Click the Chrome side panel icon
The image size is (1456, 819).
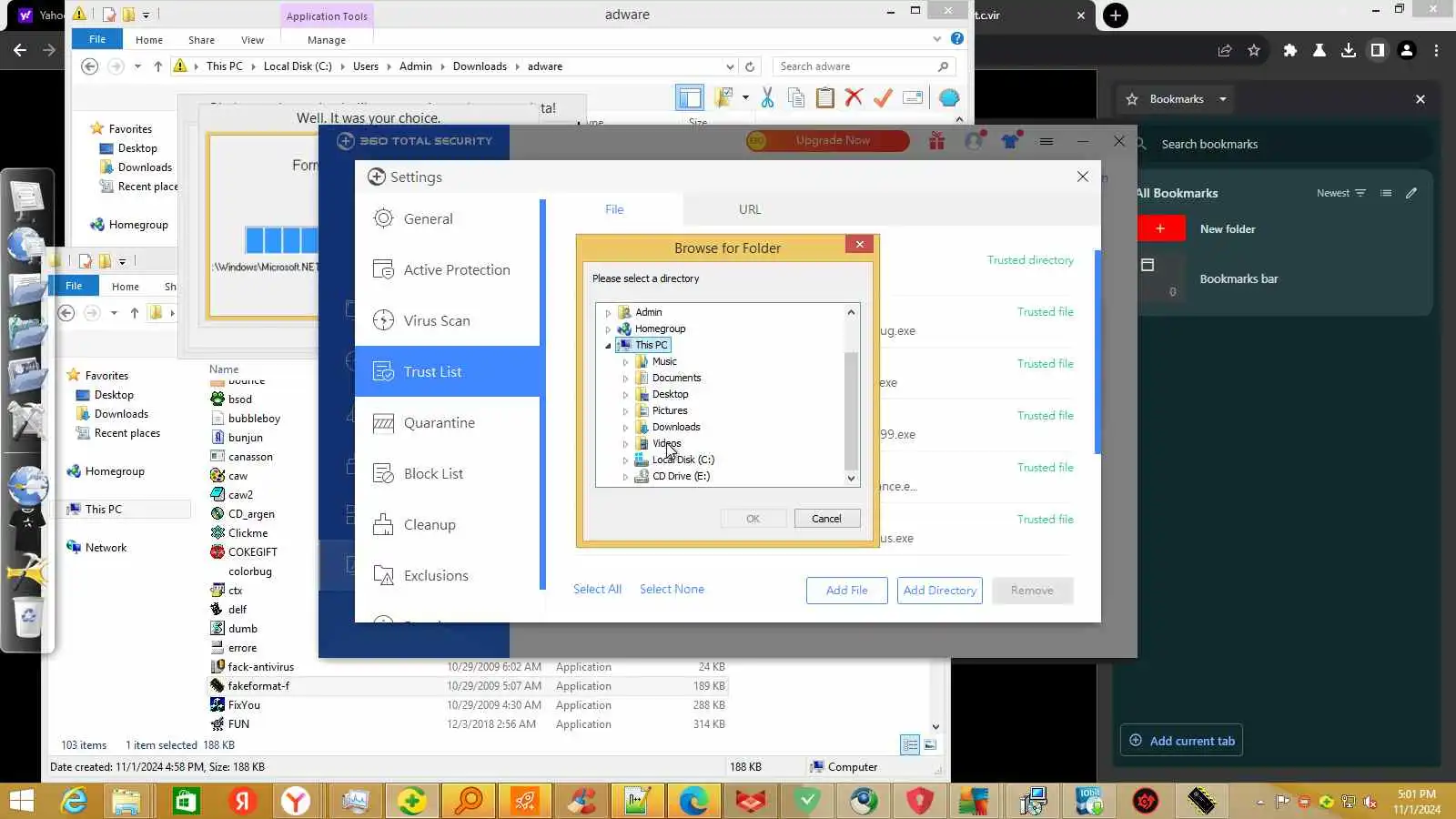[x=1378, y=51]
